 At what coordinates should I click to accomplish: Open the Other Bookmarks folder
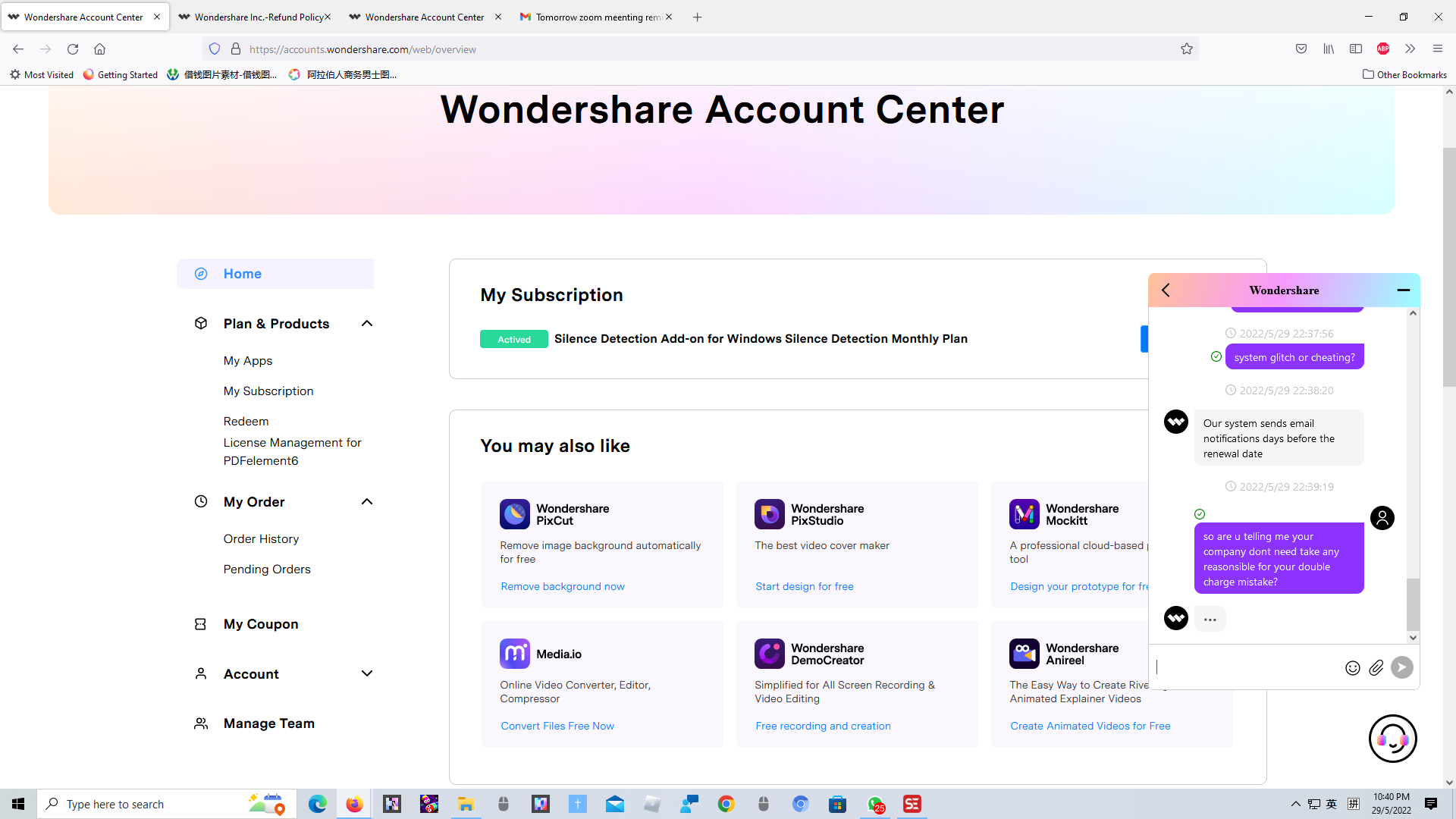(1404, 74)
